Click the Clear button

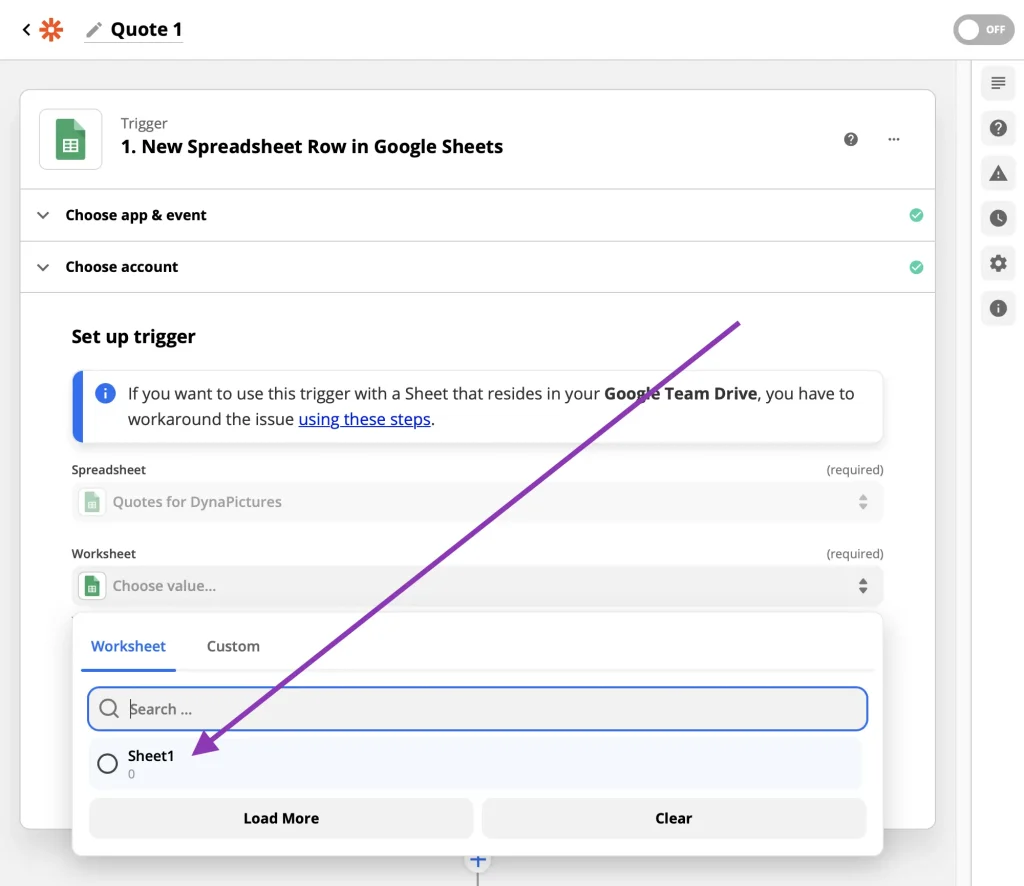coord(673,818)
